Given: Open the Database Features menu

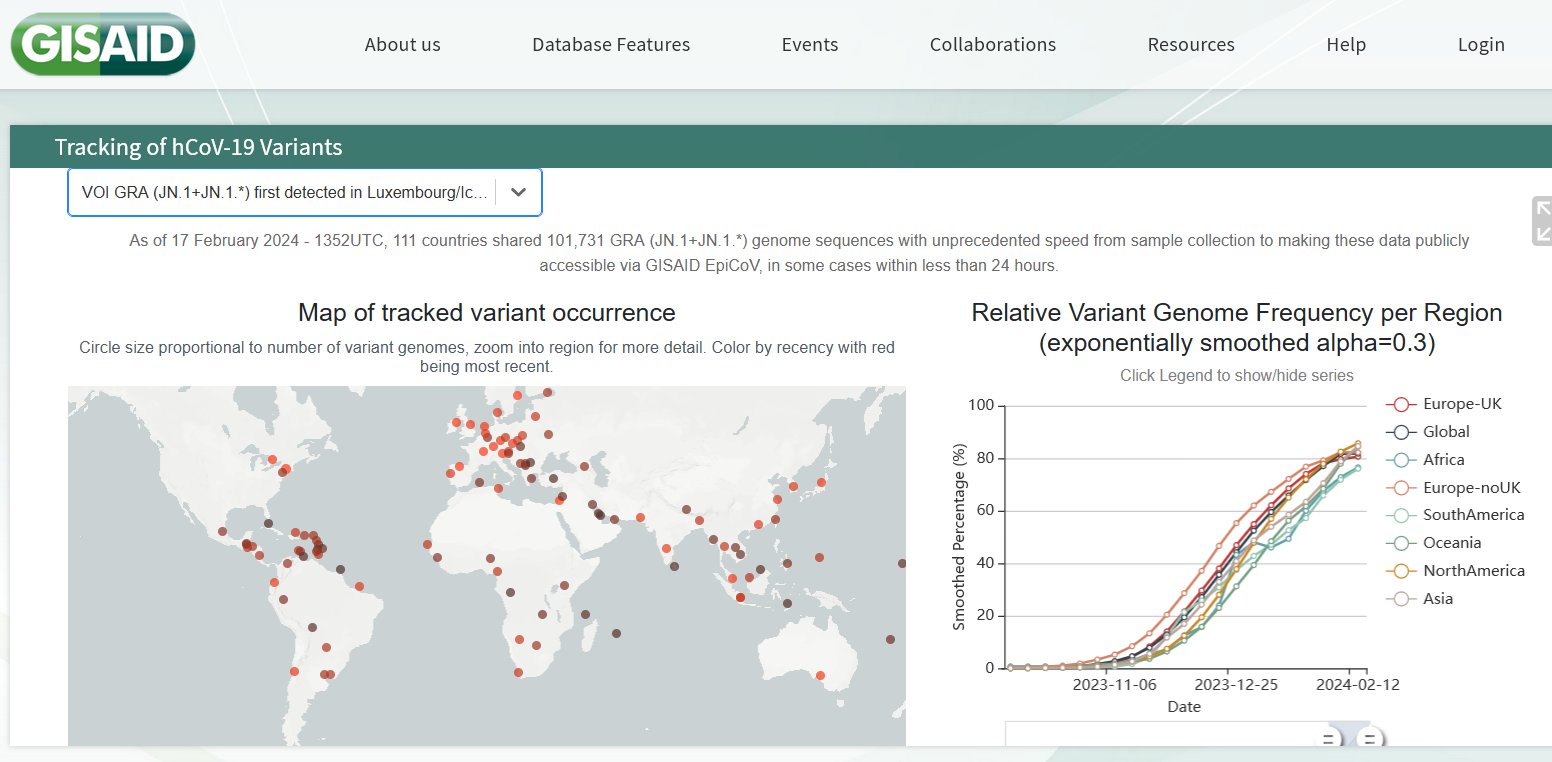Looking at the screenshot, I should pyautogui.click(x=610, y=45).
